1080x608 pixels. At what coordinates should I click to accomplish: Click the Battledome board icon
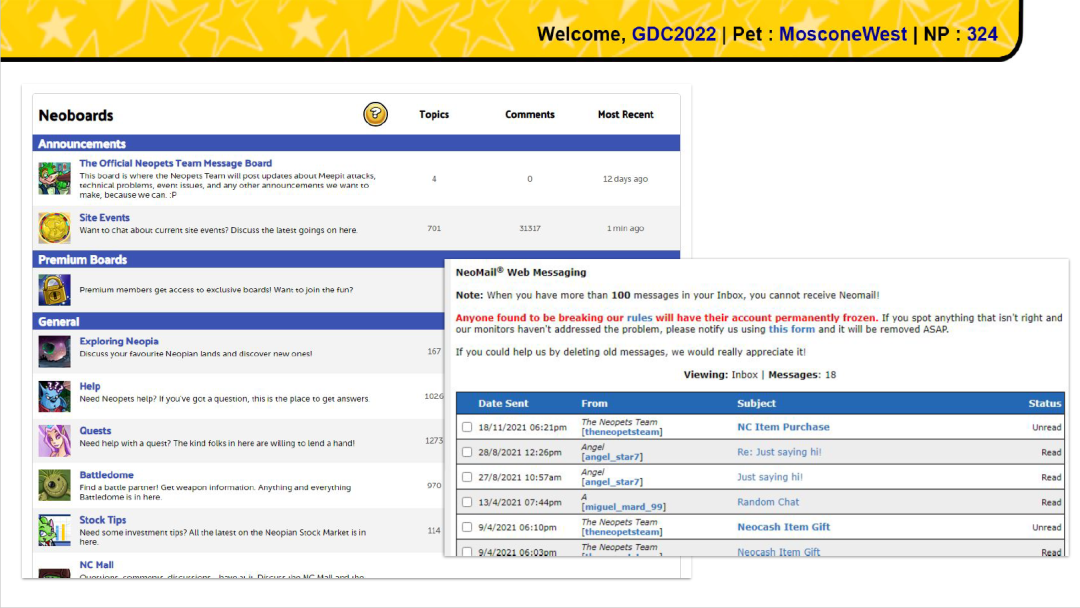pos(54,485)
